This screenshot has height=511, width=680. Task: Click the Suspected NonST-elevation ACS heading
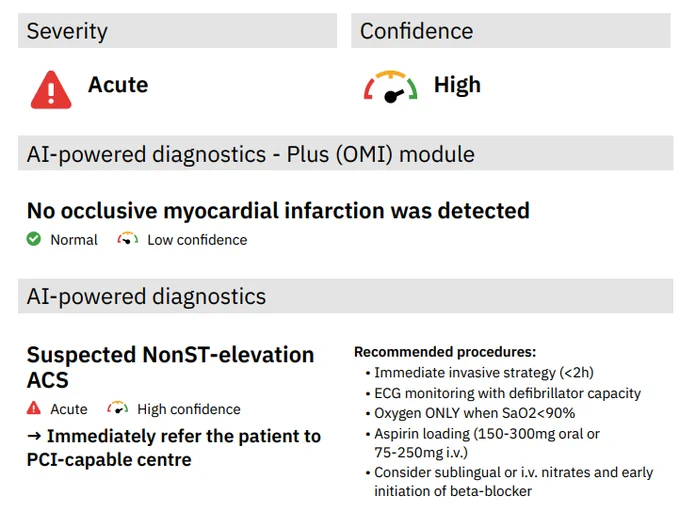tap(170, 367)
